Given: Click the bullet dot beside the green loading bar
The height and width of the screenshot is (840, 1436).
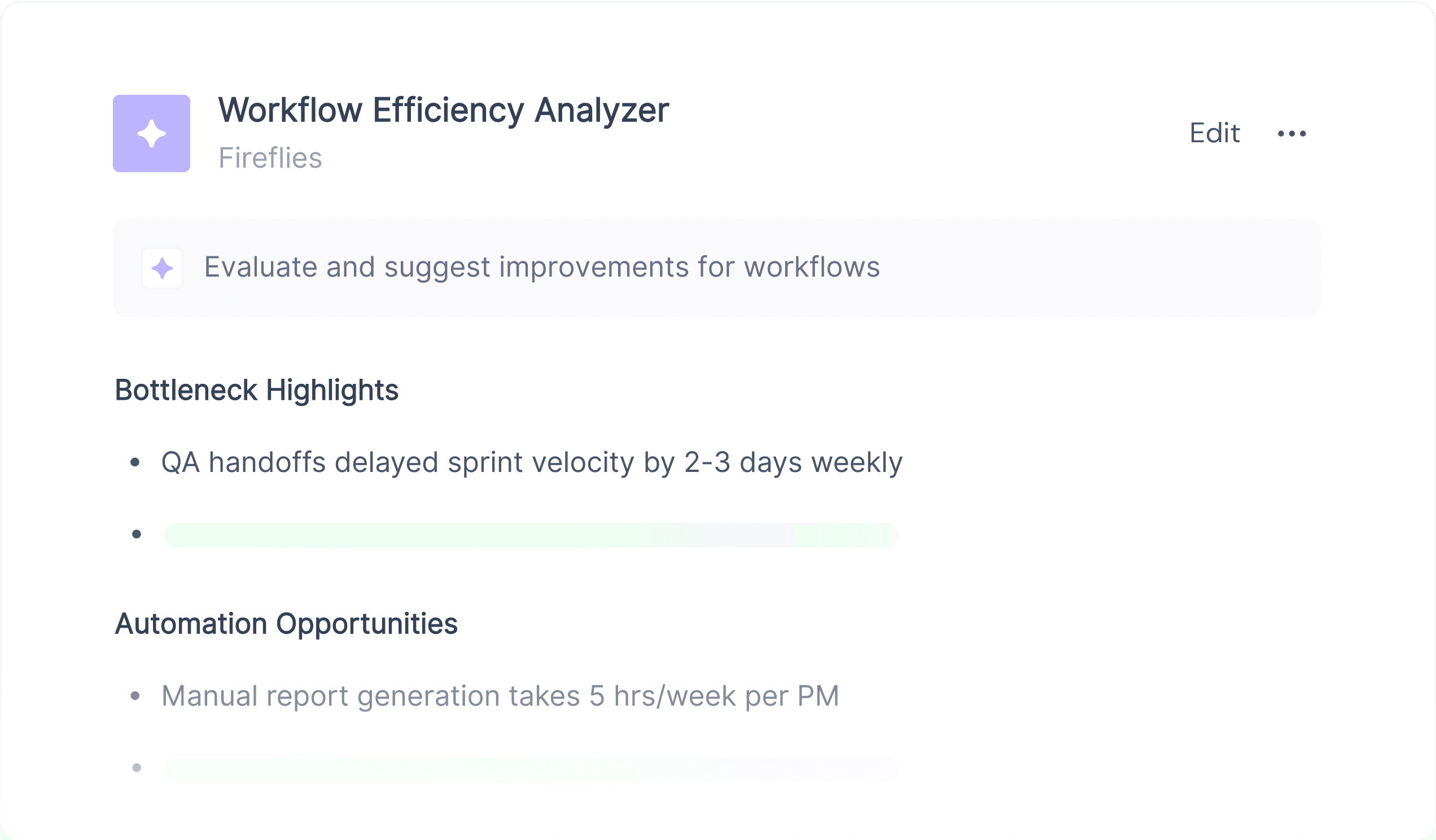Looking at the screenshot, I should (x=137, y=534).
